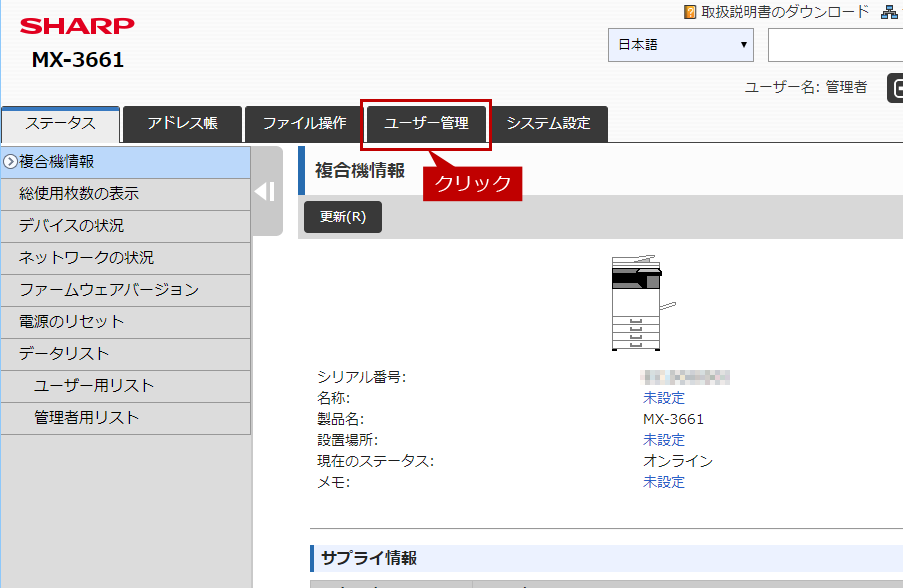This screenshot has width=903, height=588.
Task: Click the multifunction printer image
Action: (x=643, y=302)
